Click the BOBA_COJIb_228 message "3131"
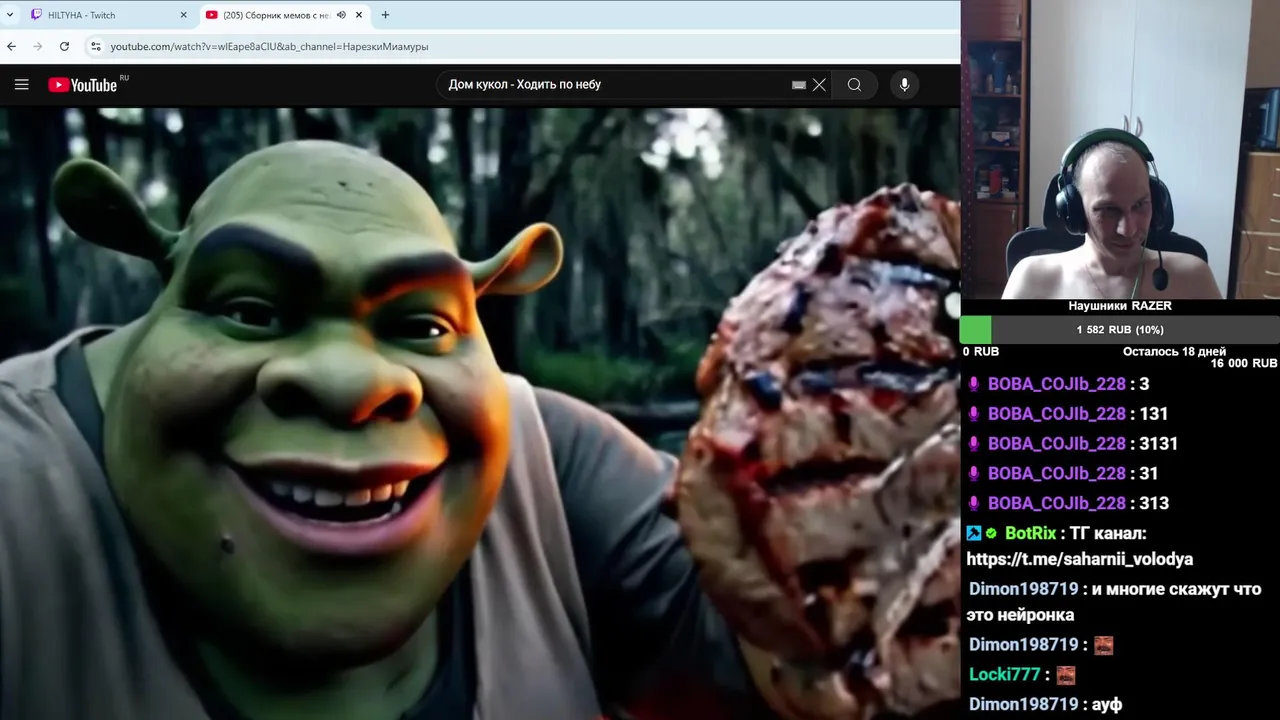Viewport: 1280px width, 720px height. pos(1158,444)
